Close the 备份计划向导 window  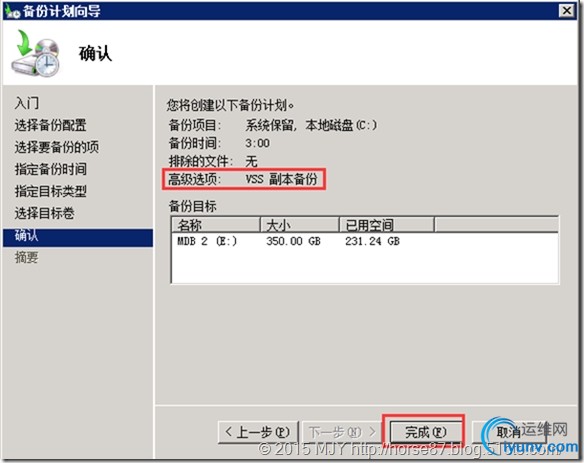[566, 11]
